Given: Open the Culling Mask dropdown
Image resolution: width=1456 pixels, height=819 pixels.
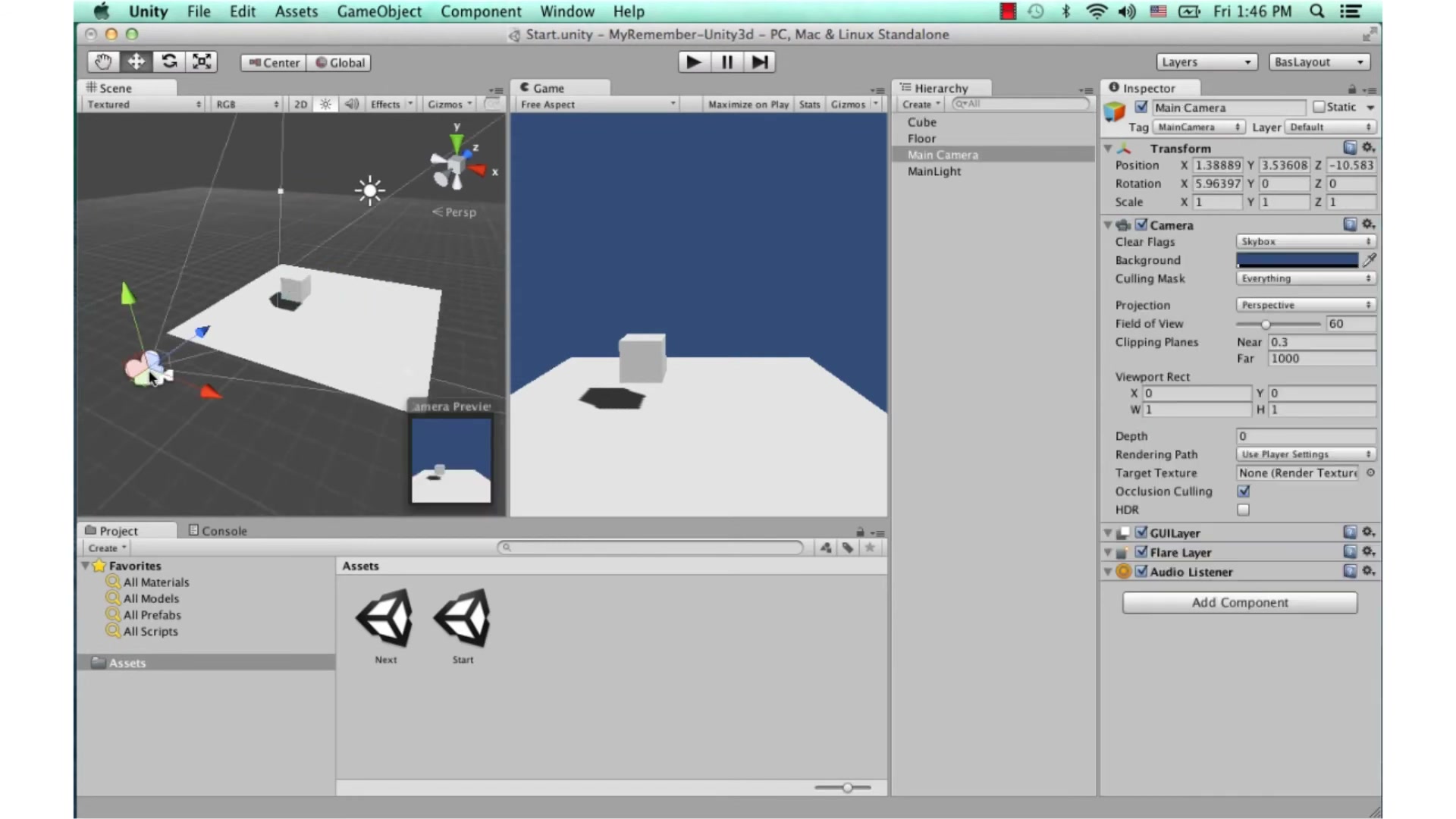Looking at the screenshot, I should (x=1306, y=278).
